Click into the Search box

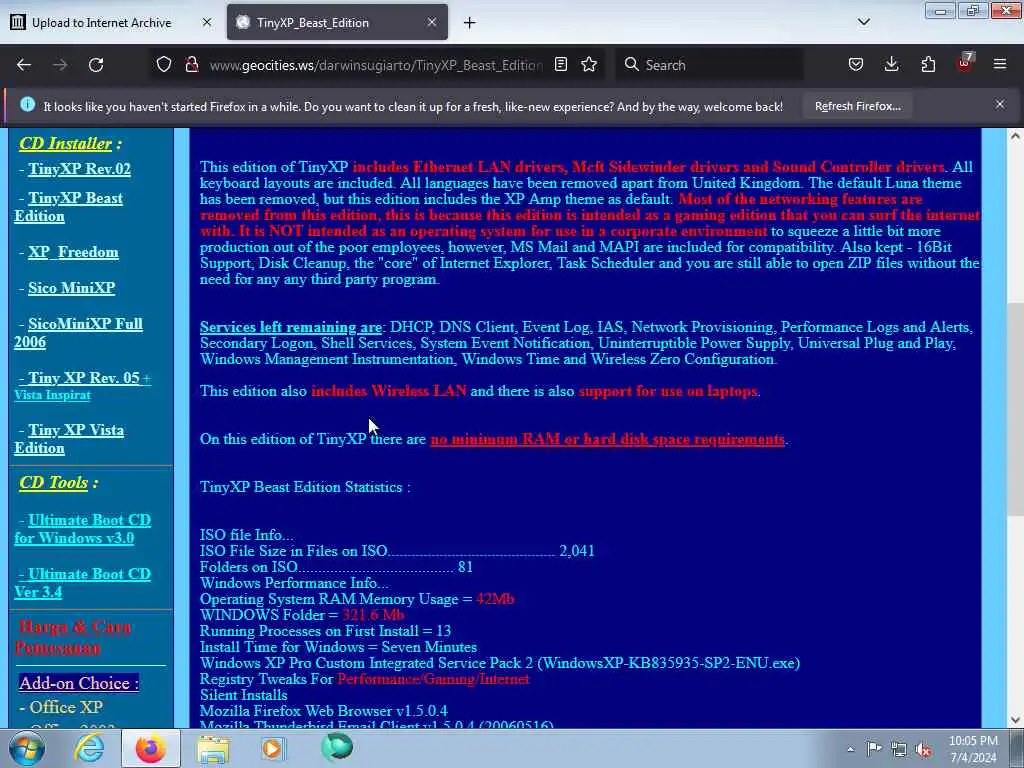709,65
